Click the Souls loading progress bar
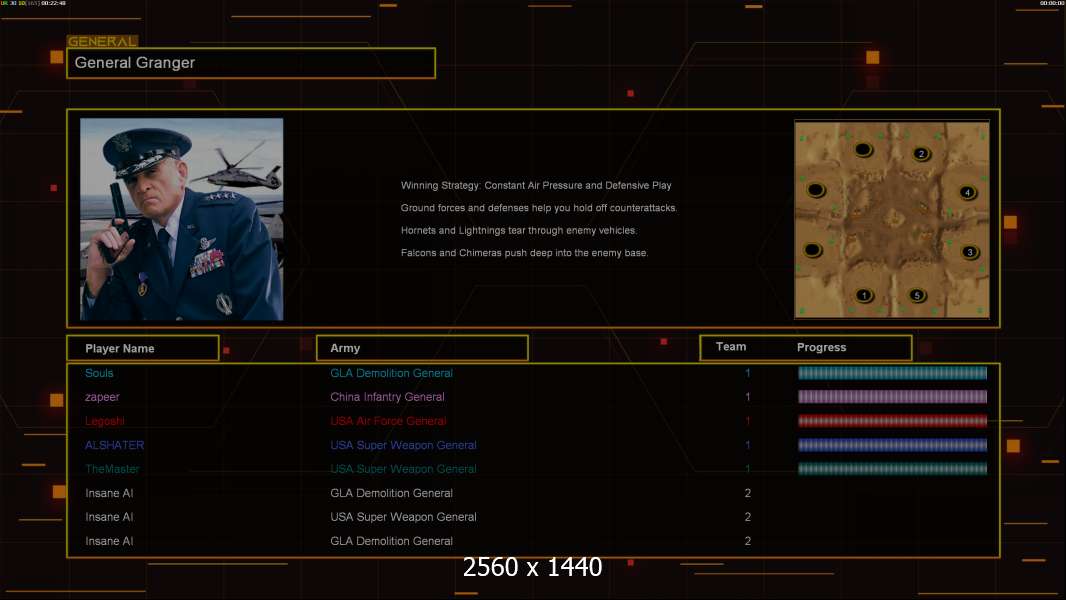Viewport: 1066px width, 600px height. pyautogui.click(x=892, y=373)
